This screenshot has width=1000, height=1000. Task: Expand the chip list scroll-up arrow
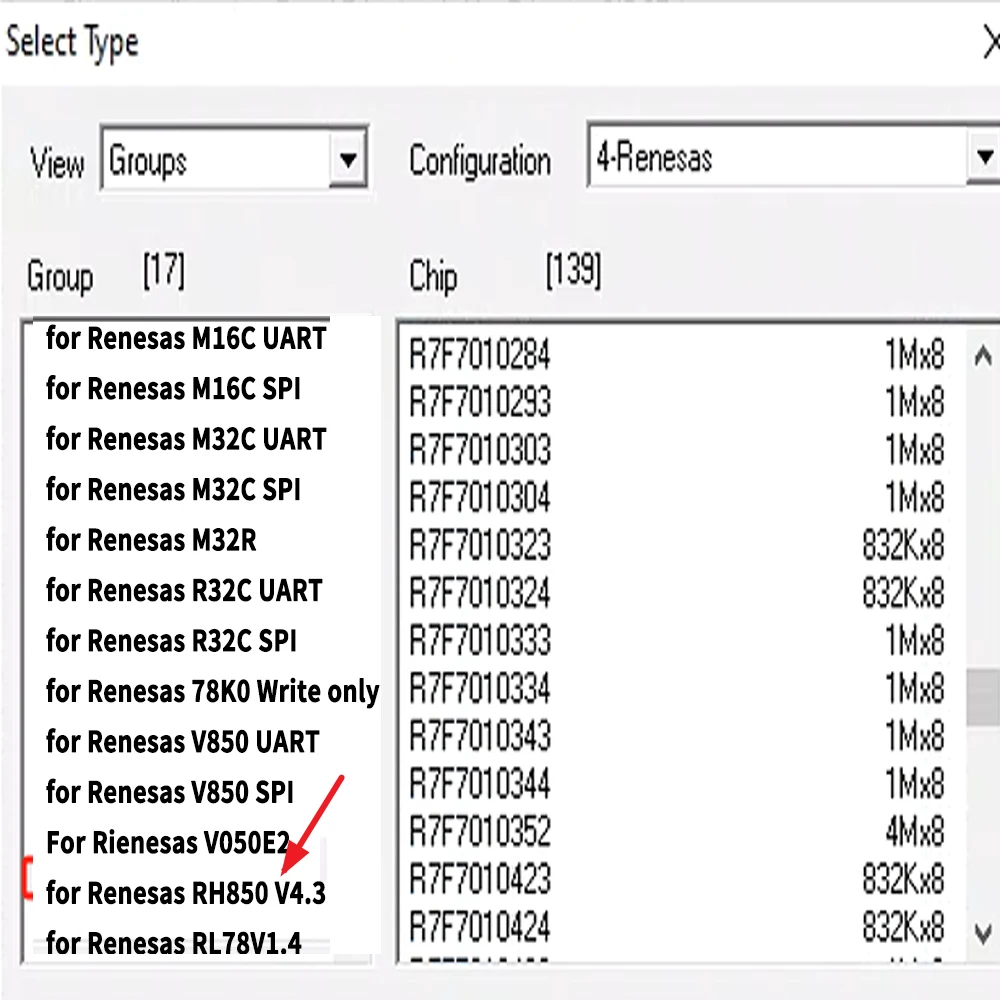tap(983, 356)
